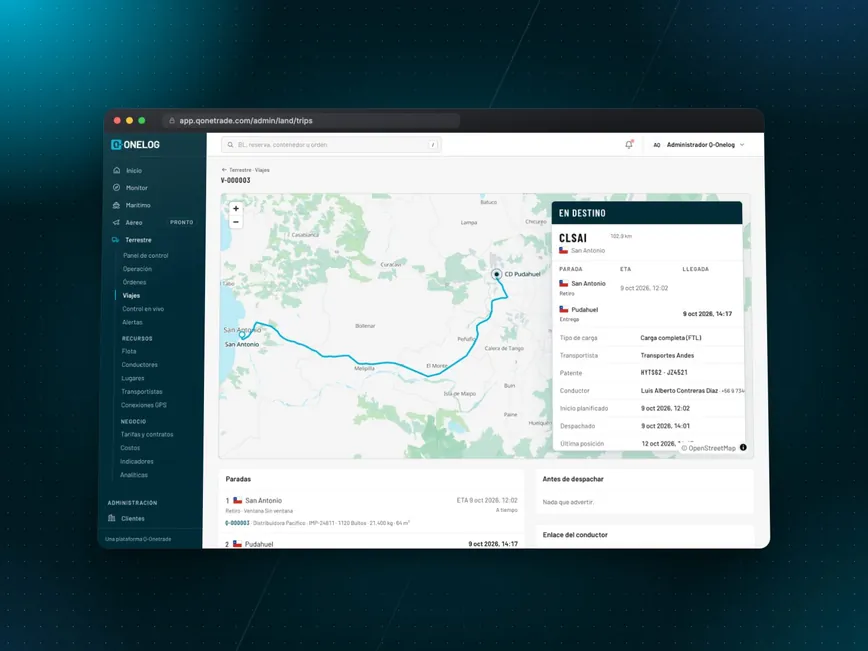This screenshot has width=868, height=651.
Task: Open the notifications bell
Action: (x=629, y=144)
